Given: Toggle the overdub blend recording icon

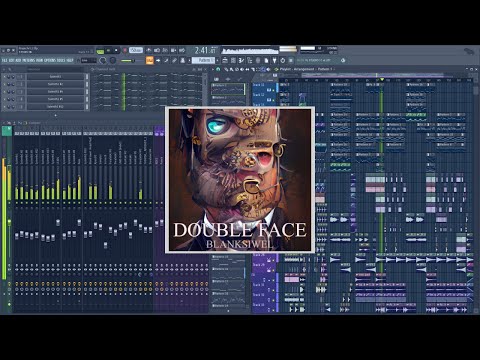Looking at the screenshot, I should point(173,51).
